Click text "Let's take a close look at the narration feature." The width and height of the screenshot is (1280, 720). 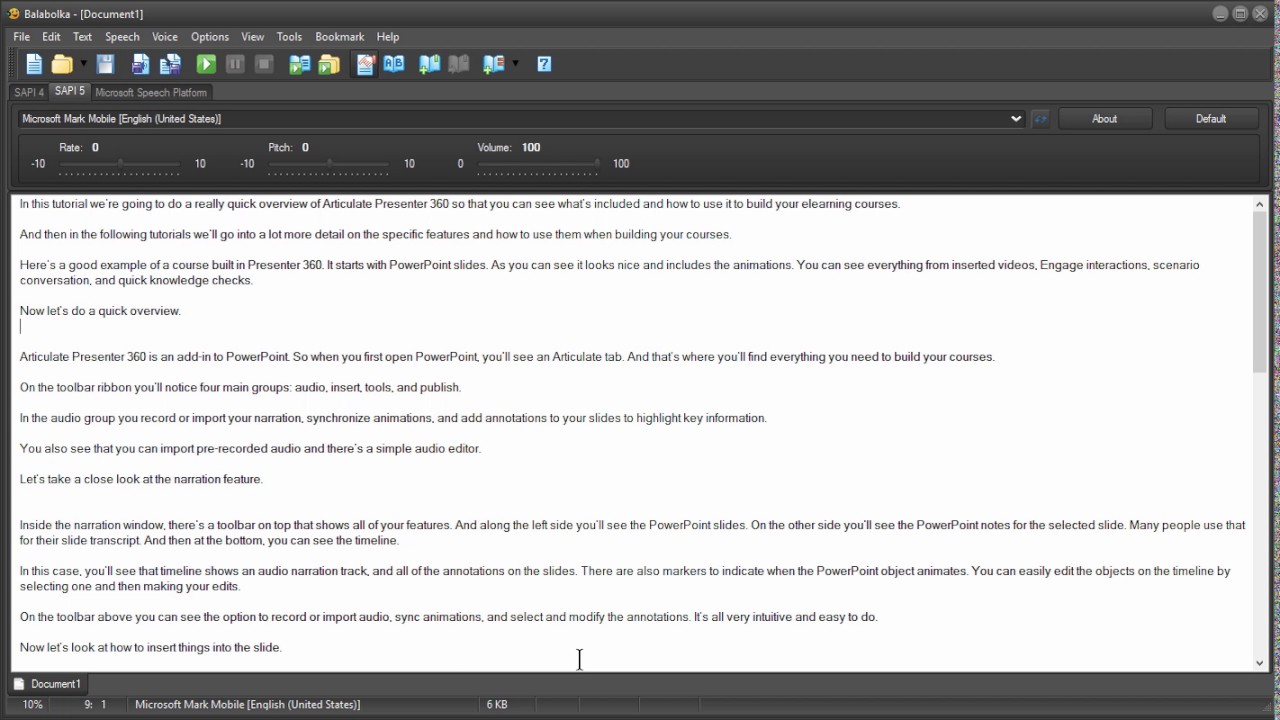(x=141, y=479)
